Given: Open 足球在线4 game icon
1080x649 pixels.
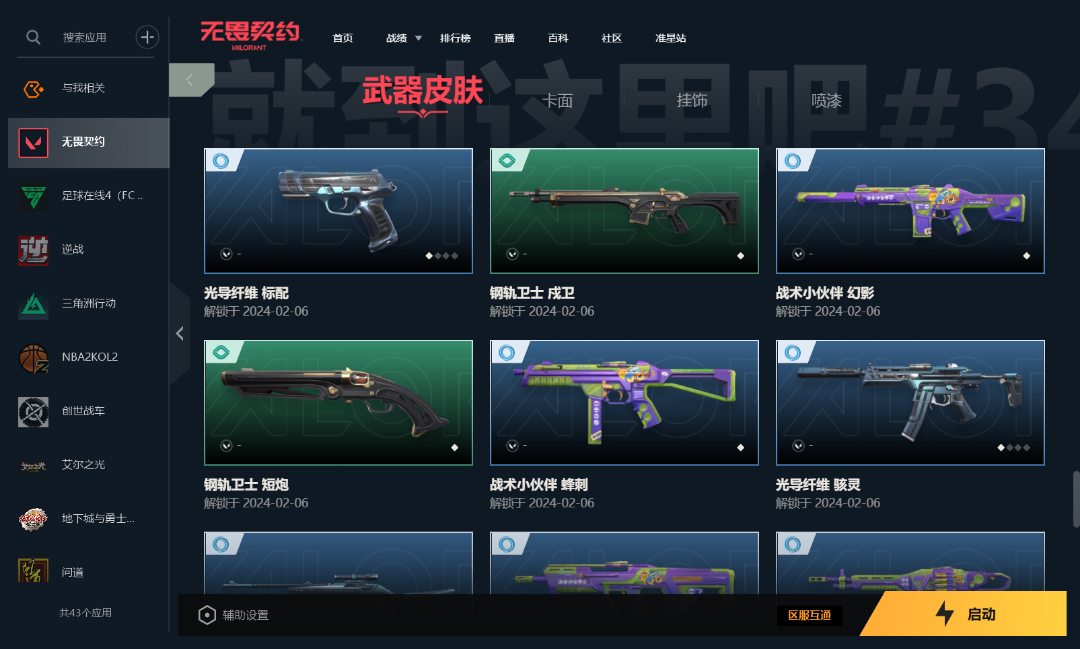Looking at the screenshot, I should [x=33, y=196].
